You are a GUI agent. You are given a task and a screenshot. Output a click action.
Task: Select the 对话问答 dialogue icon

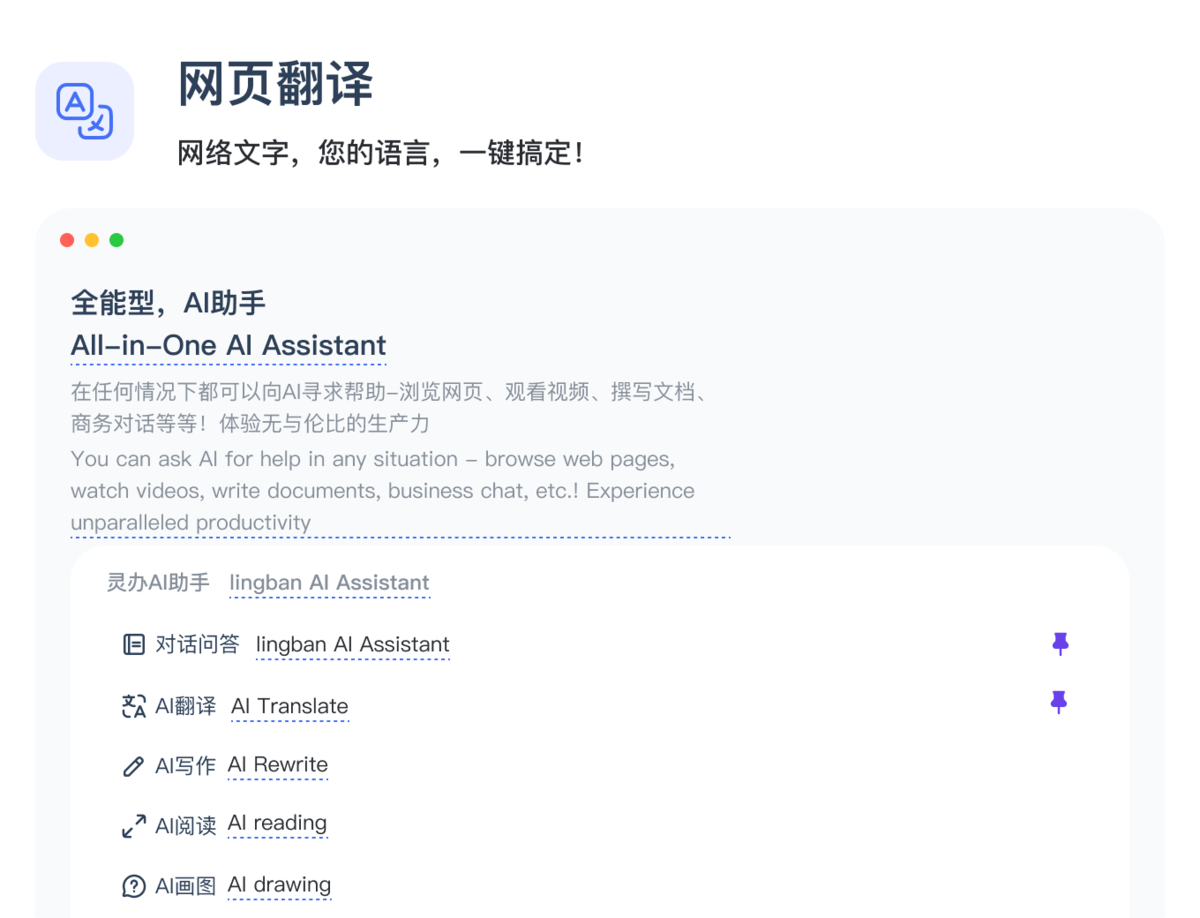pyautogui.click(x=133, y=644)
